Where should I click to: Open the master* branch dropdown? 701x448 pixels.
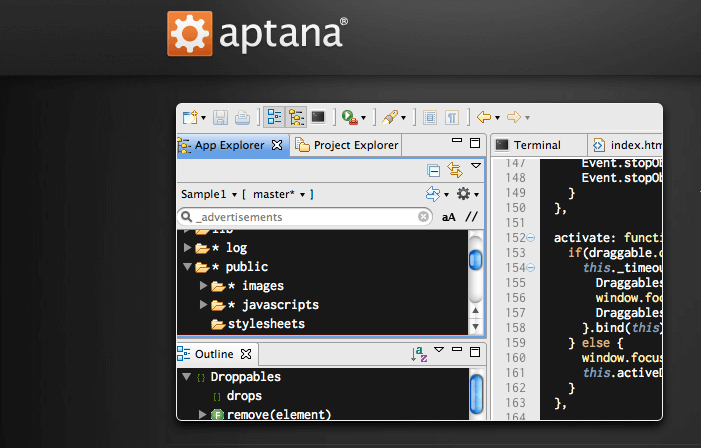tap(279, 194)
